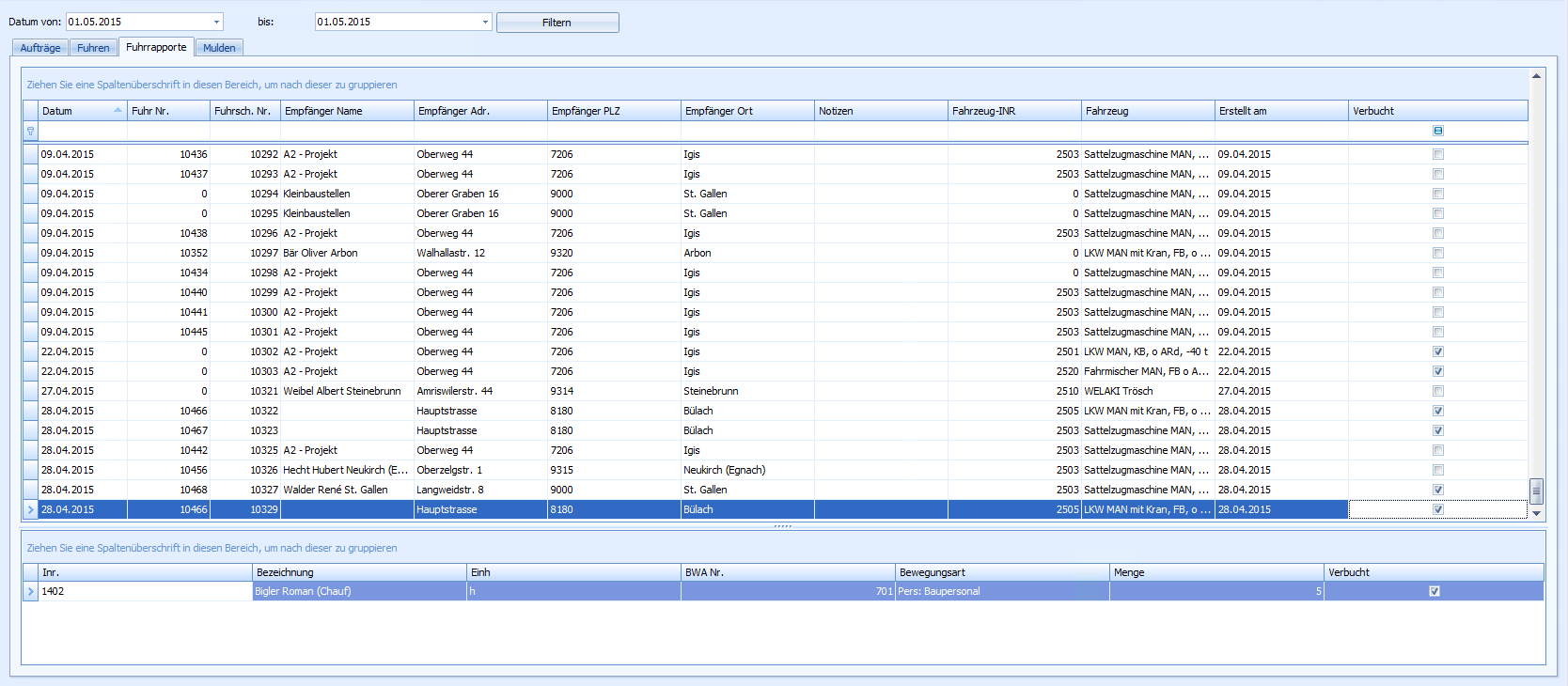Click the Bezeichnung header in lower grid
Viewport: 1568px width, 686px height.
point(359,572)
